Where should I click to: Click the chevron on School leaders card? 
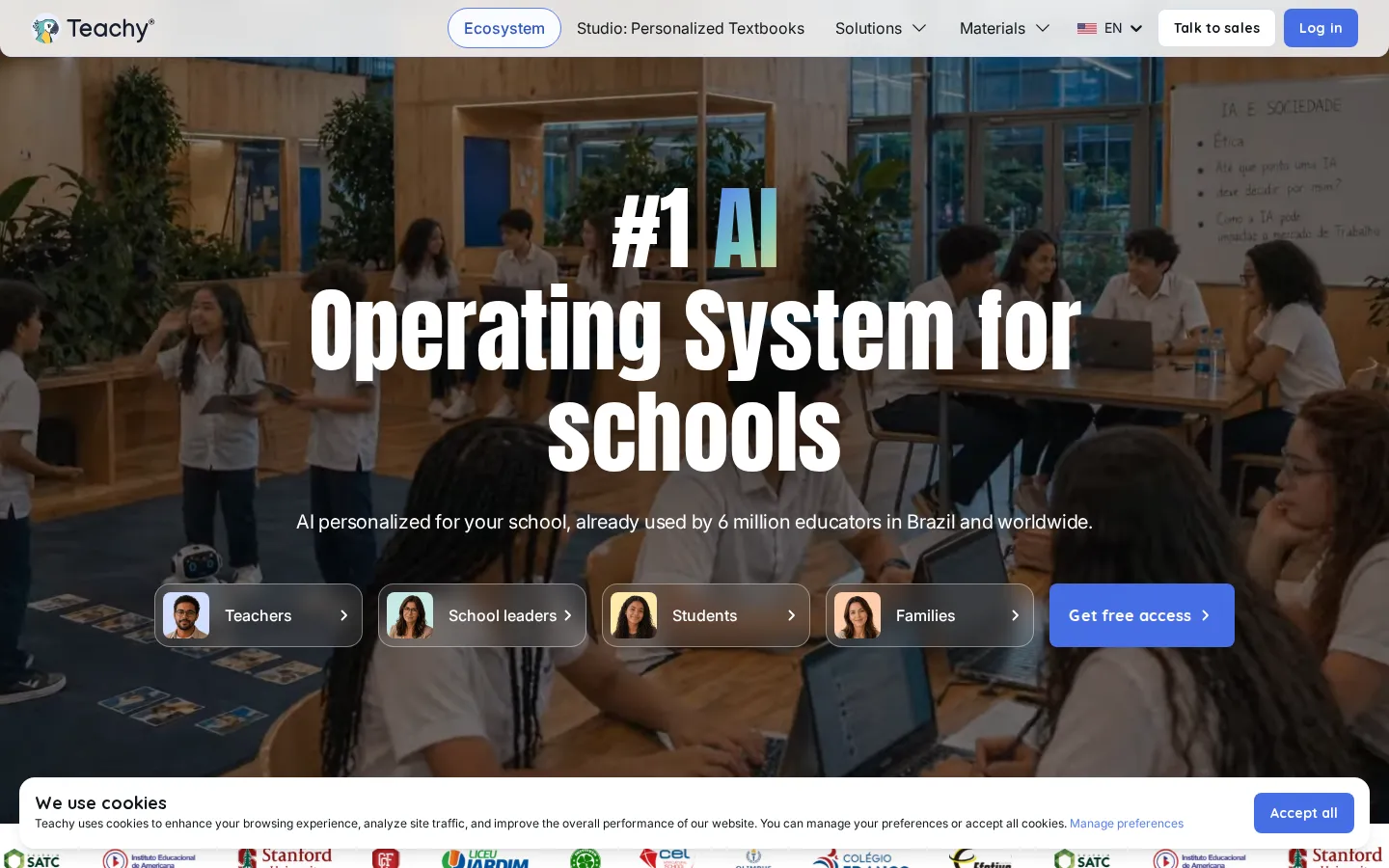point(567,615)
